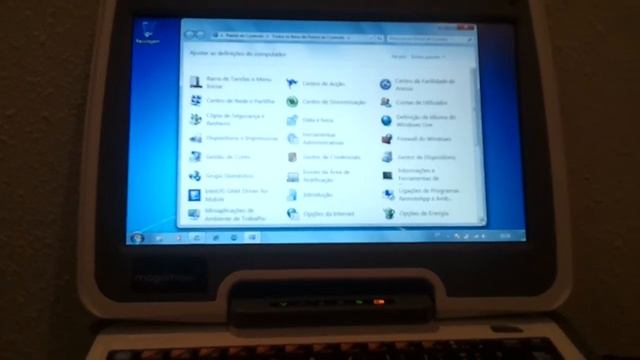The image size is (640, 360).
Task: Open the Gestor de Dispositivos icon
Action: [x=387, y=157]
